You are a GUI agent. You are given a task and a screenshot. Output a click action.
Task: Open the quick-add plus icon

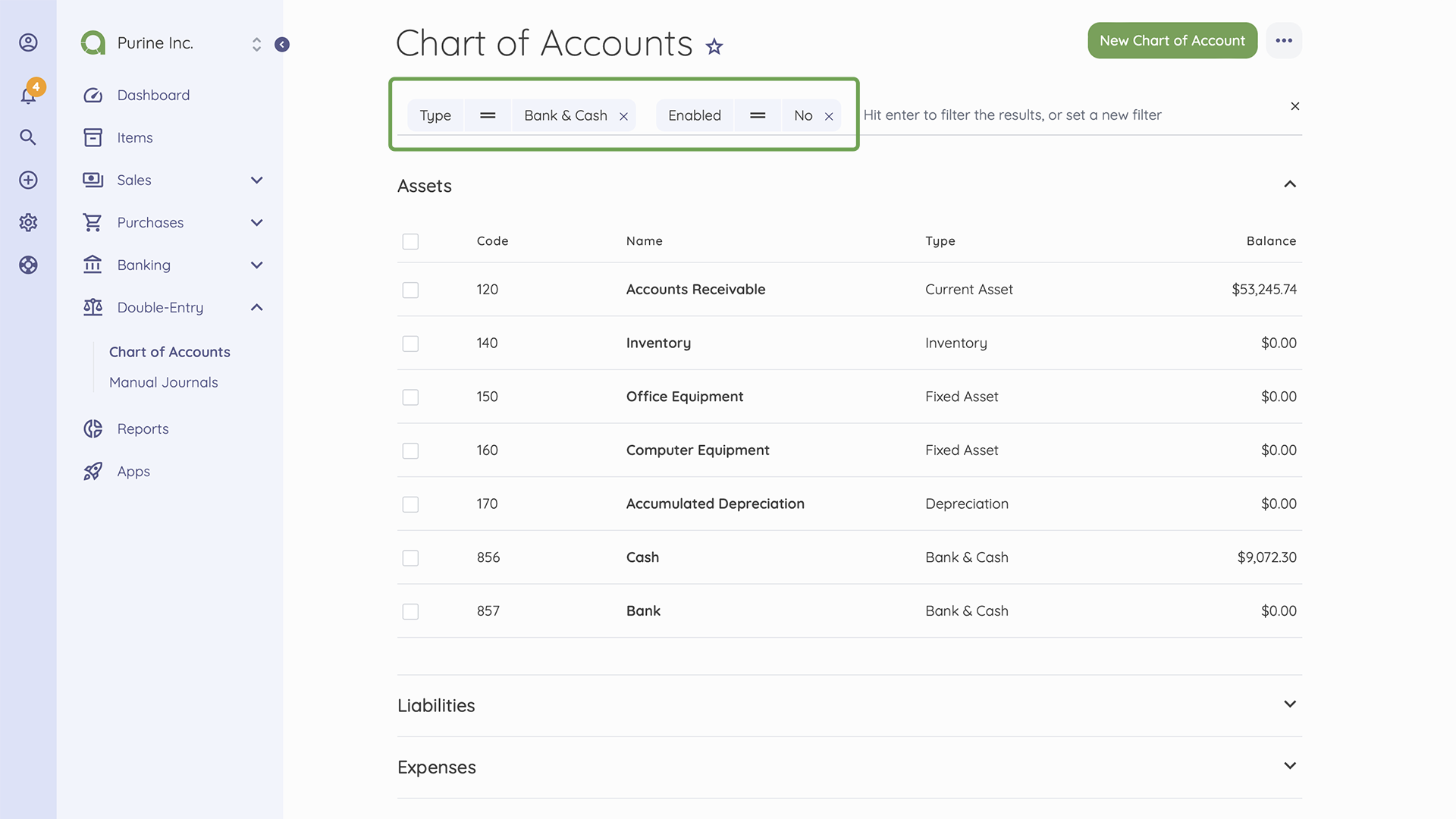click(28, 180)
